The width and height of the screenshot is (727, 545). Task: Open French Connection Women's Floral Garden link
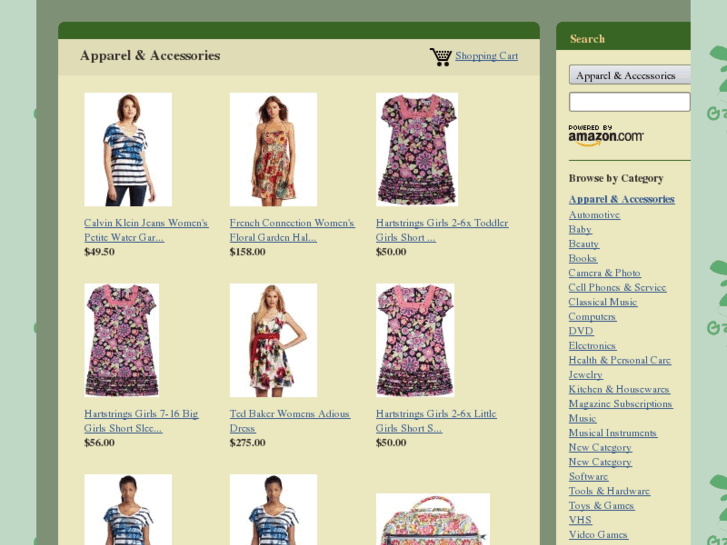[x=292, y=230]
